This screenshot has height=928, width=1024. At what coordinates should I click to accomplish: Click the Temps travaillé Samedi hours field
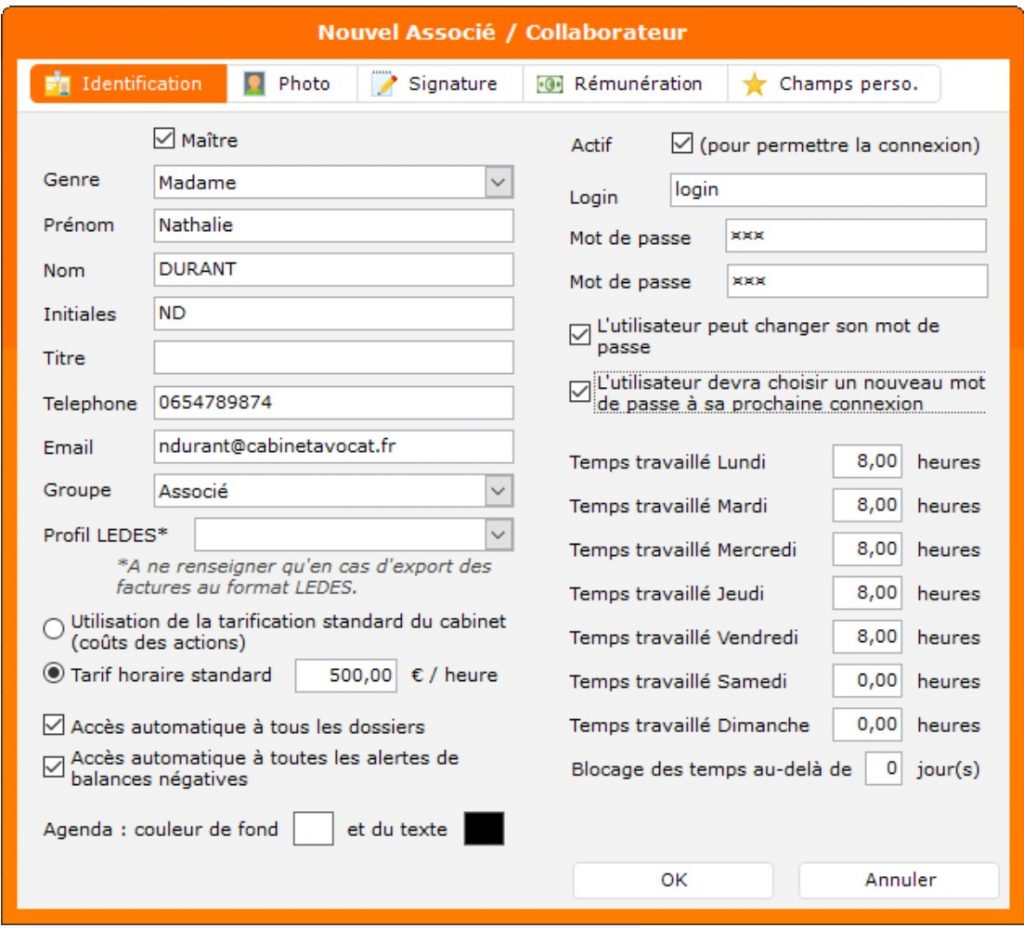click(866, 681)
